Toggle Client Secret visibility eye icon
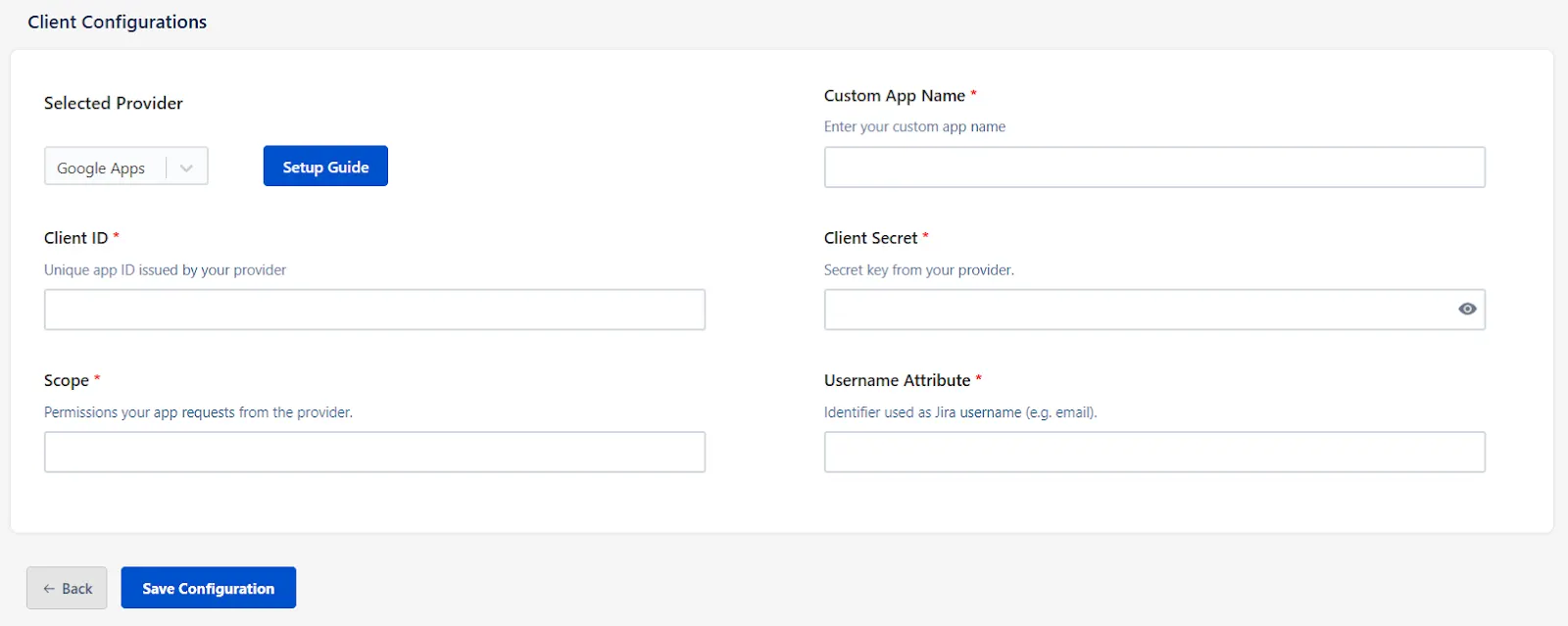The width and height of the screenshot is (1568, 626). pyautogui.click(x=1467, y=309)
